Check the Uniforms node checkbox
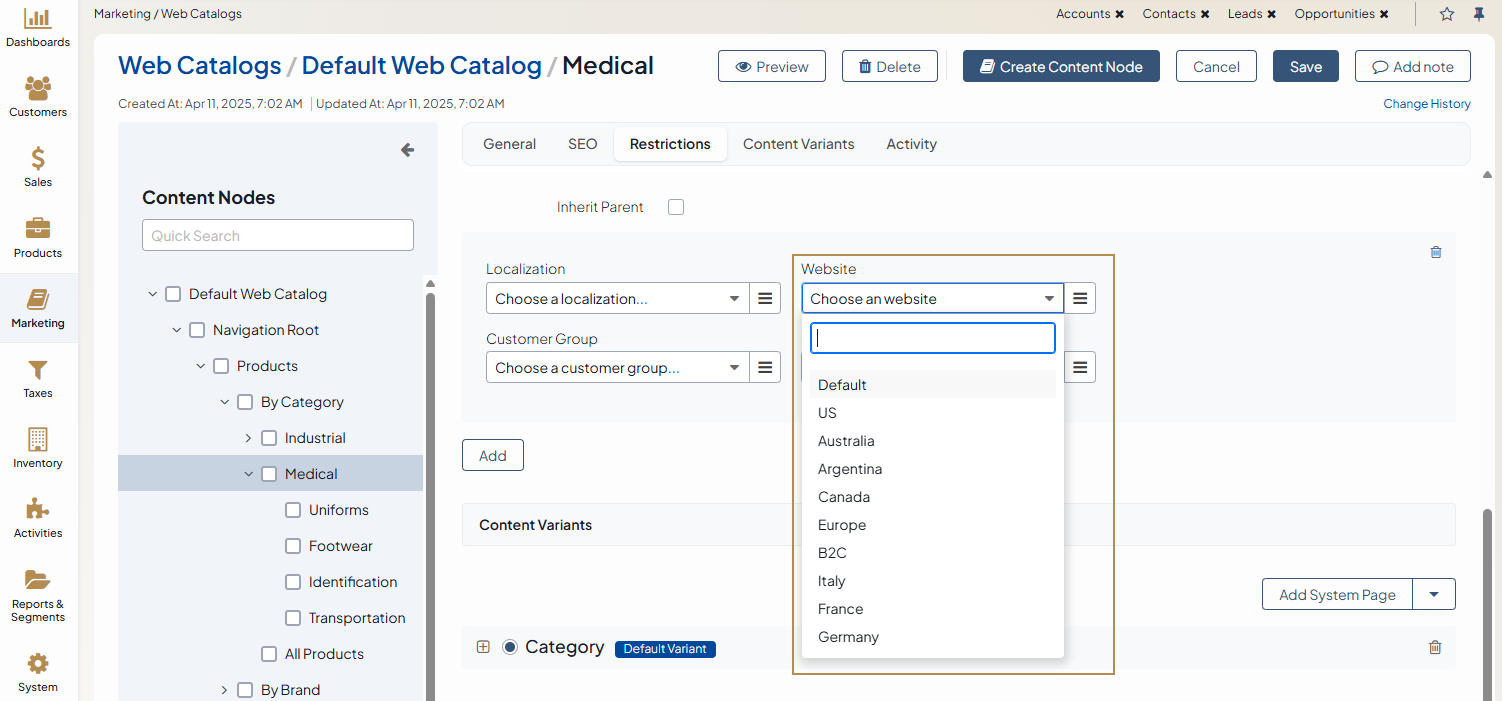Screen dimensions: 1502x701 pyautogui.click(x=293, y=510)
